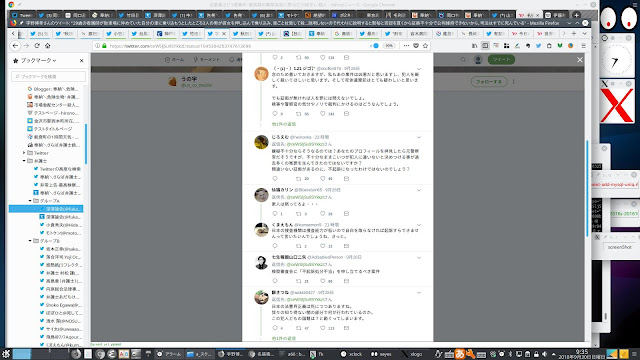Screen dimensions: 640x360
Task: Open the dropdown chevron on @AdisabledPerson tweet
Action: click(419, 258)
